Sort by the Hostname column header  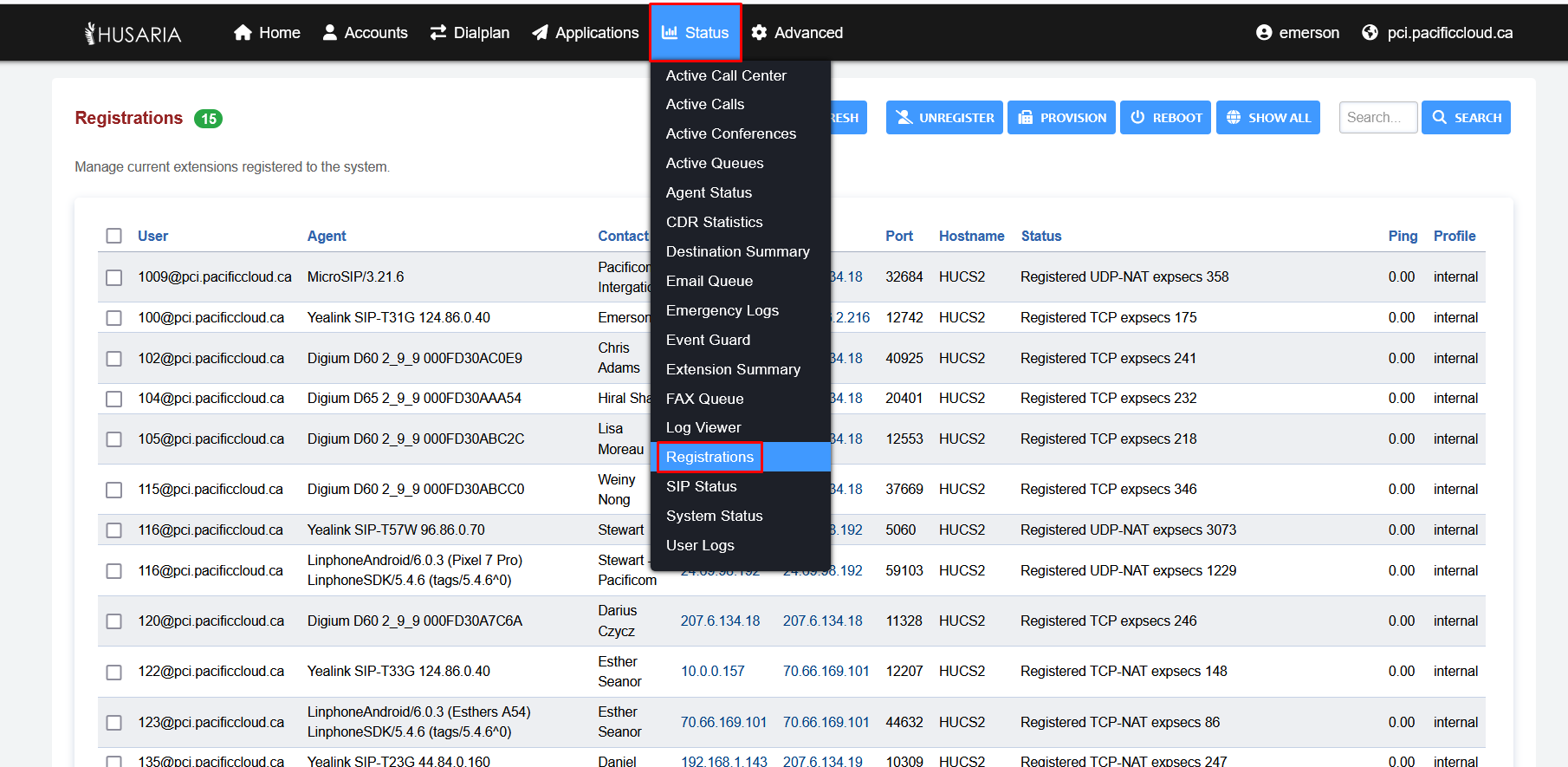972,236
